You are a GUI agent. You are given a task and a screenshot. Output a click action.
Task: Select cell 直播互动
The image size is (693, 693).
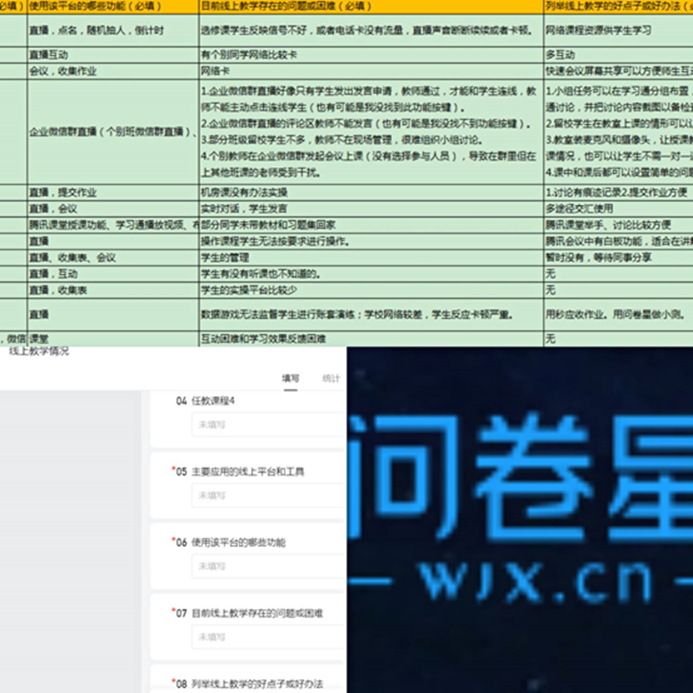click(x=113, y=55)
